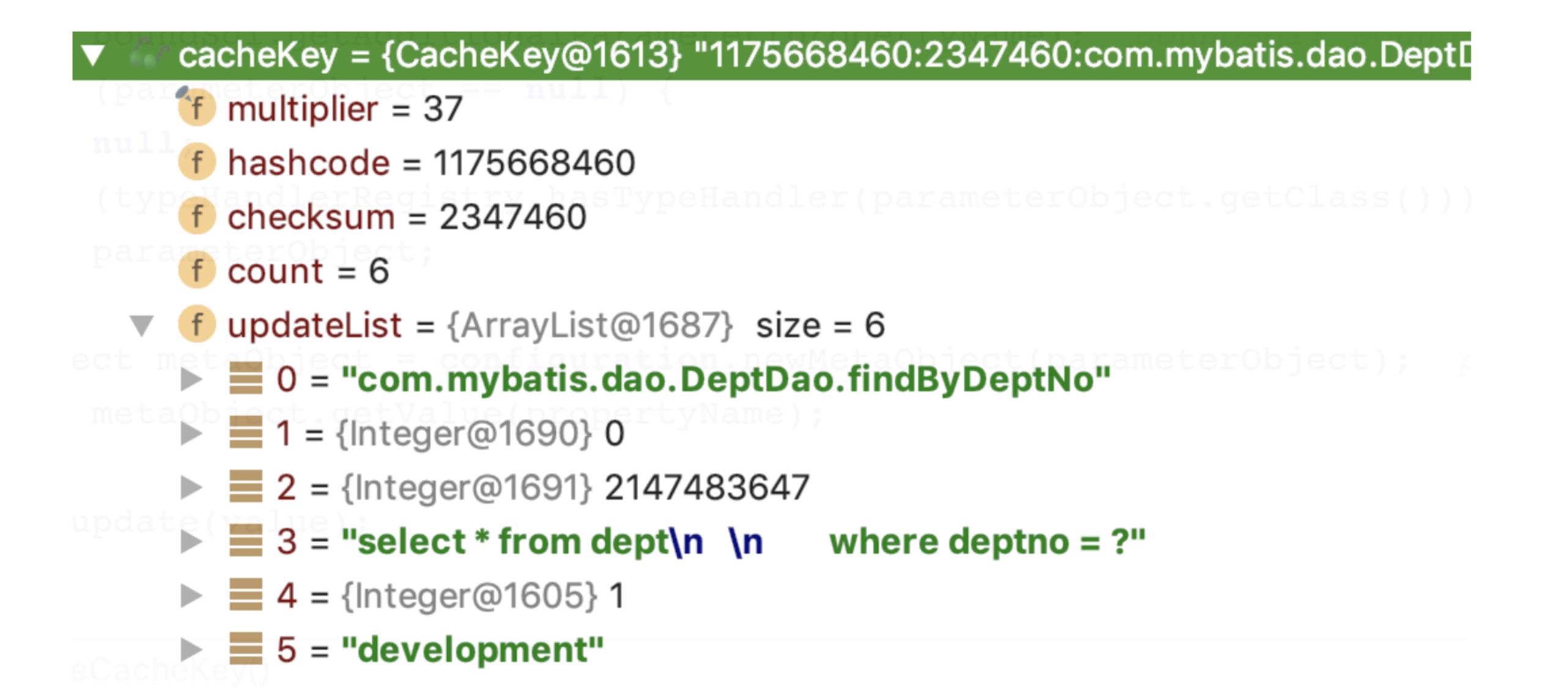Expand element 2 Integer@1691 node

click(191, 487)
